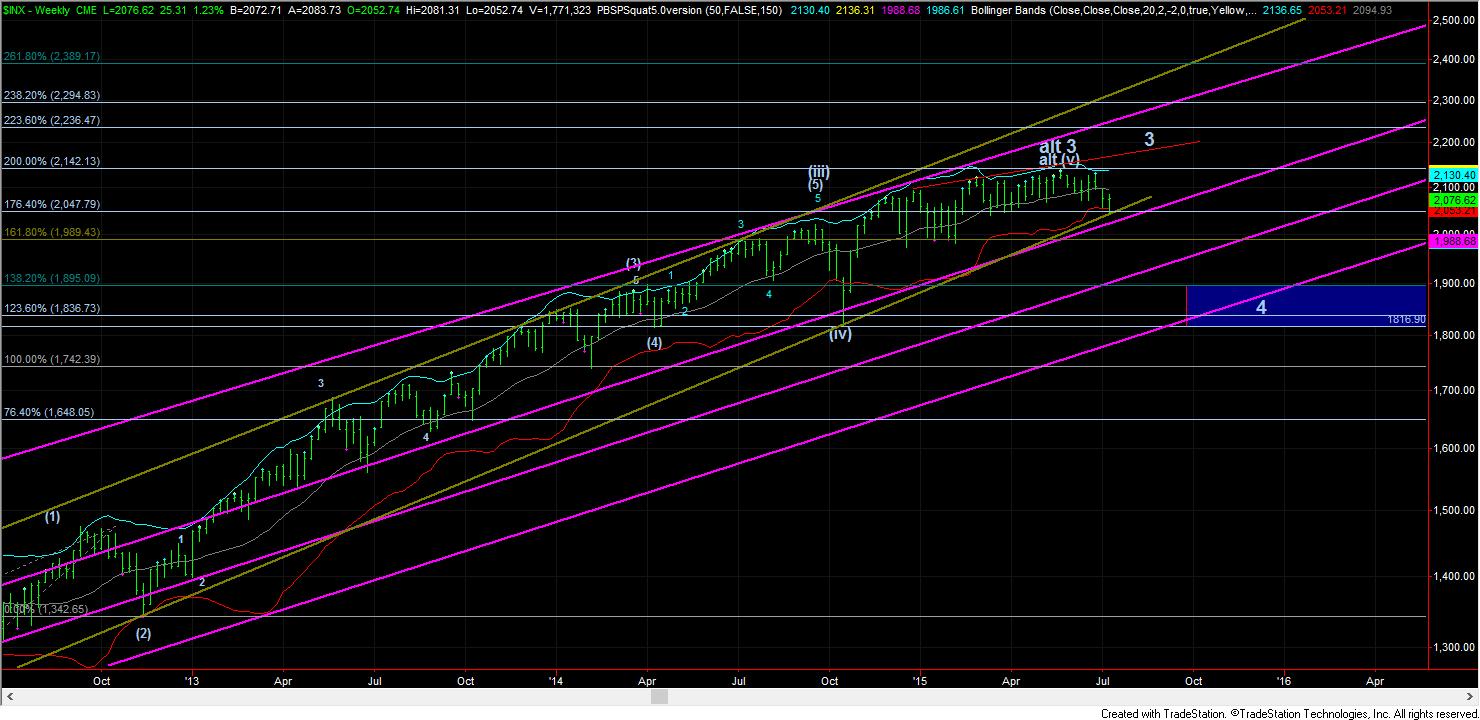Image resolution: width=1480 pixels, height=720 pixels.
Task: Click the 1,800.00 price axis label
Action: coord(1453,336)
